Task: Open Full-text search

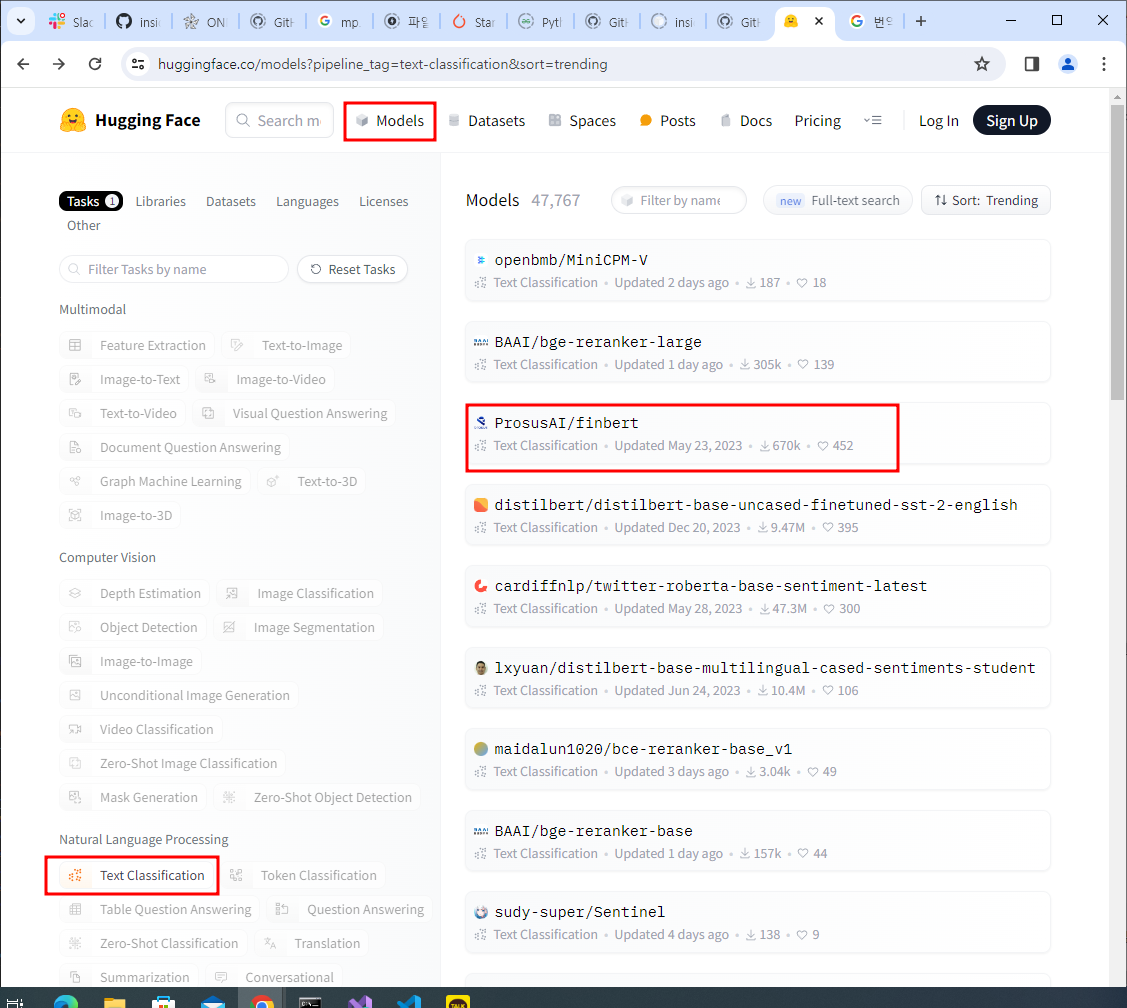Action: coord(838,201)
